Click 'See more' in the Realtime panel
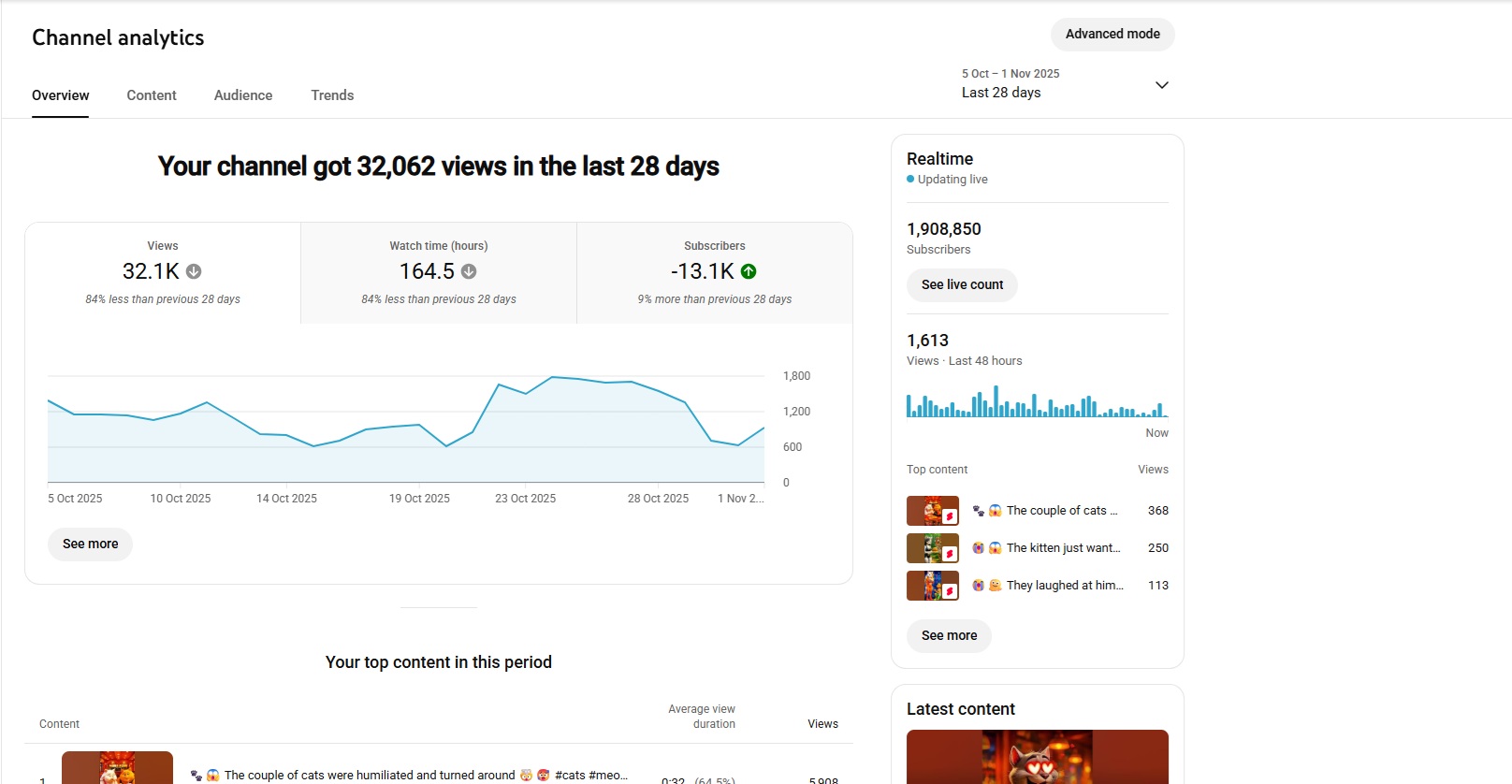 click(x=949, y=635)
